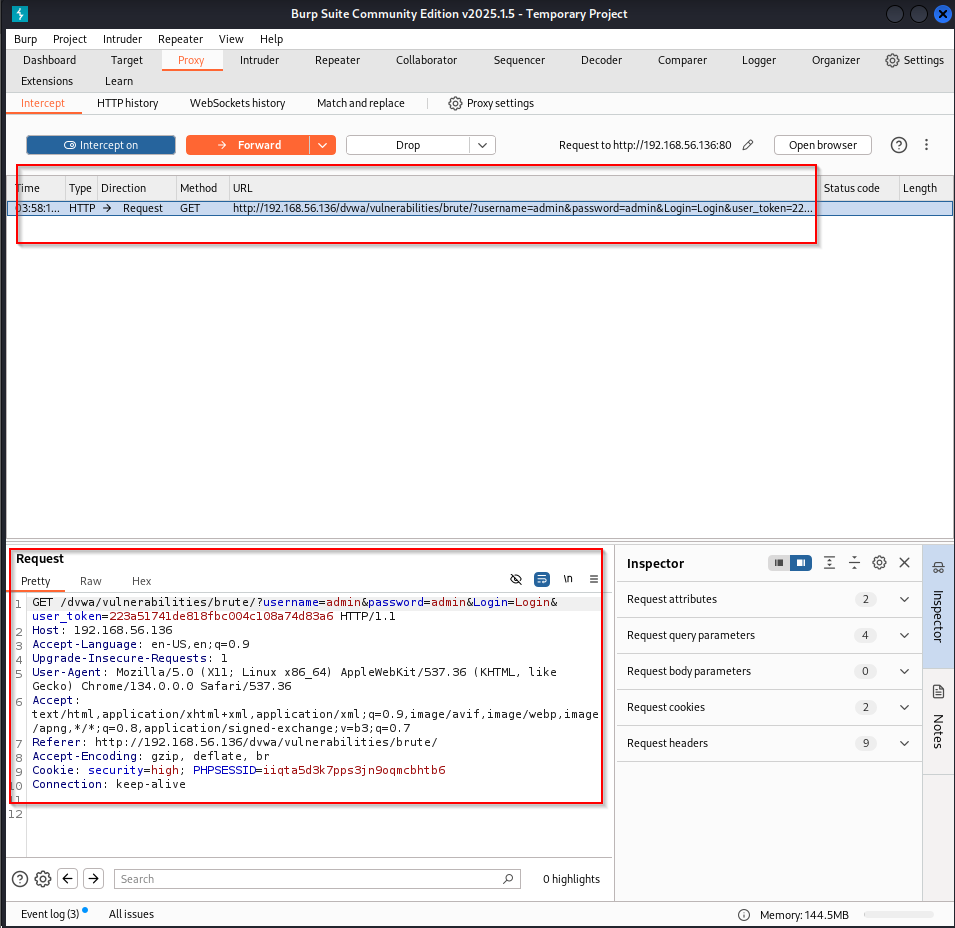Sort table by Time column
The width and height of the screenshot is (955, 928).
pyautogui.click(x=35, y=188)
